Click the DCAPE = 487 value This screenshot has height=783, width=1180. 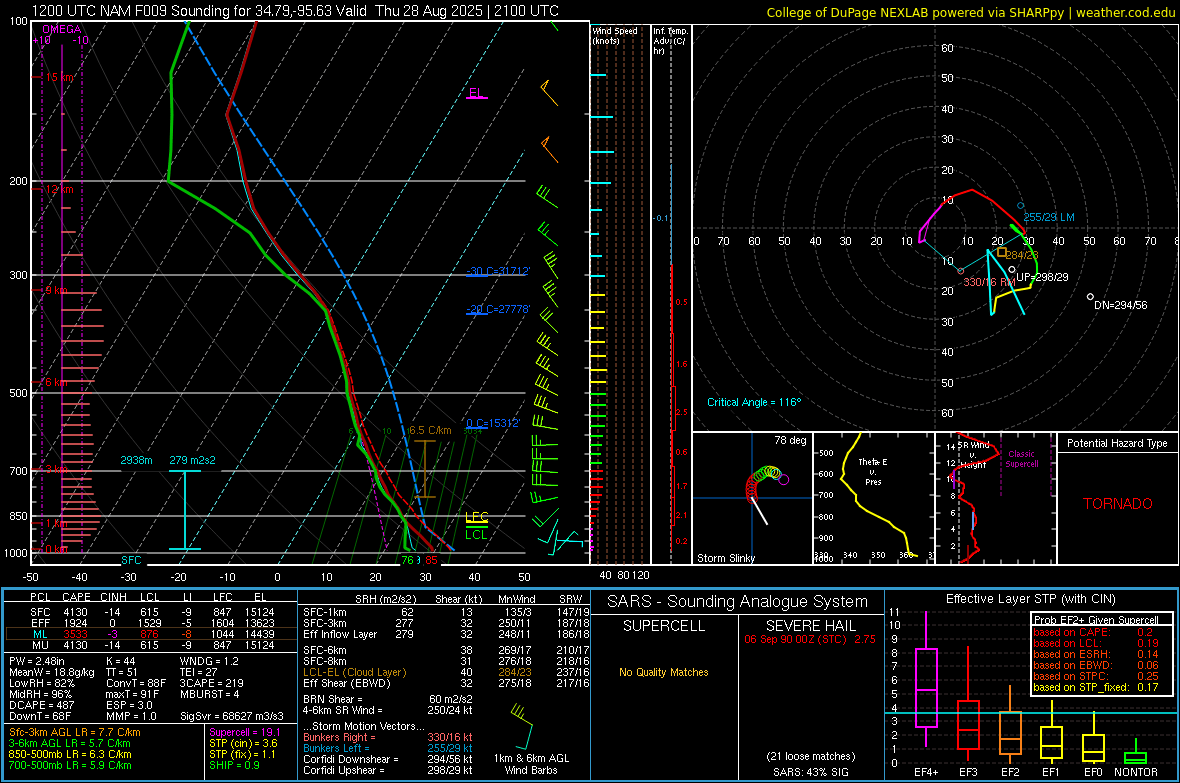tap(41, 705)
